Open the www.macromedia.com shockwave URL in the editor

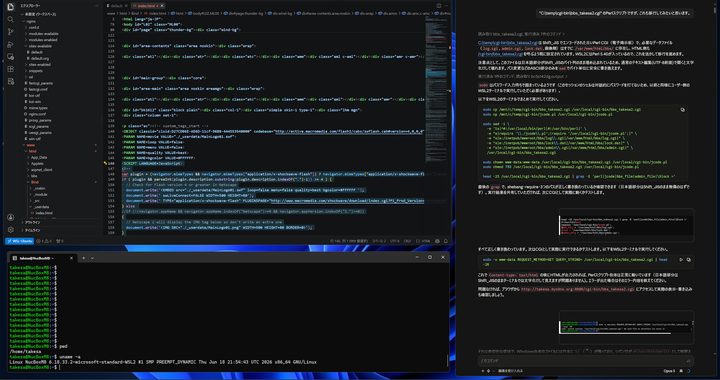click(x=347, y=201)
